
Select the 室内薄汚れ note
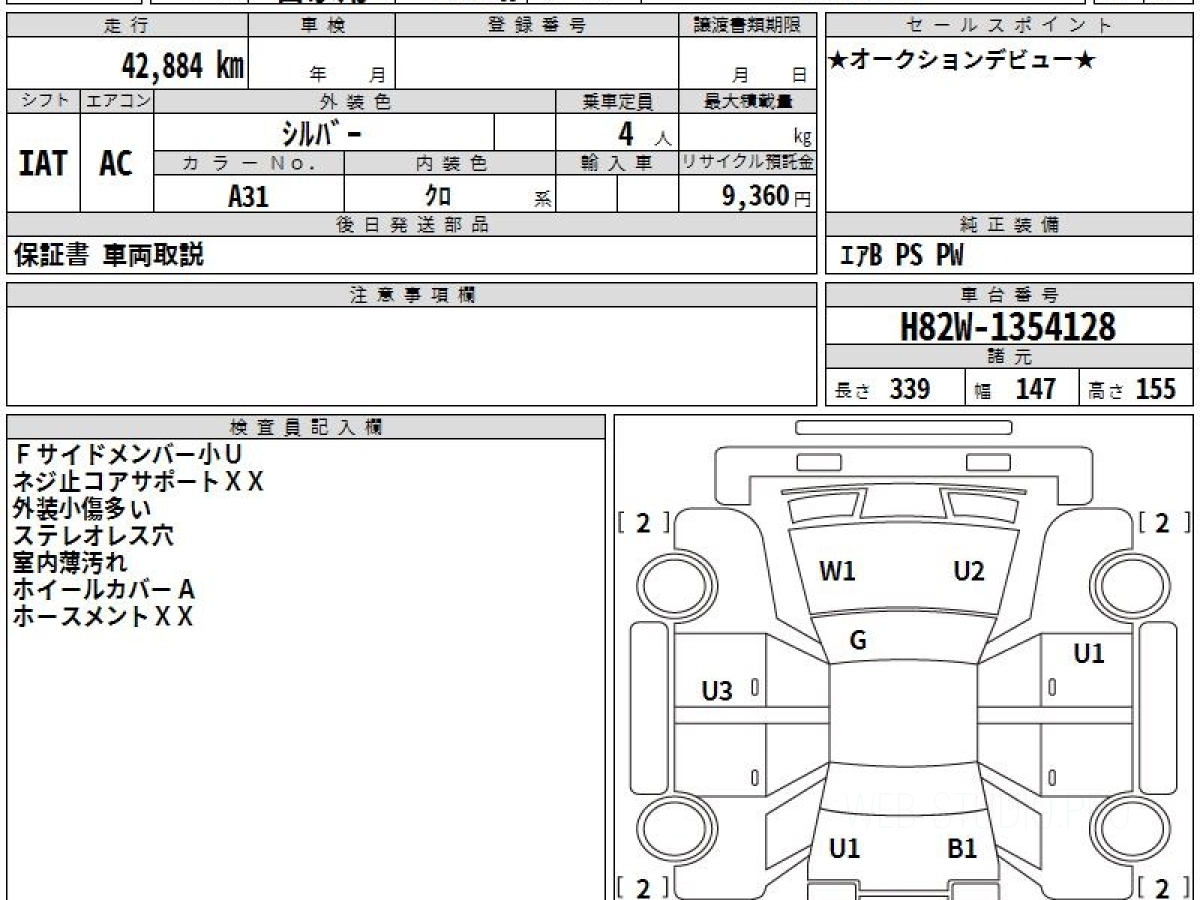[71, 563]
